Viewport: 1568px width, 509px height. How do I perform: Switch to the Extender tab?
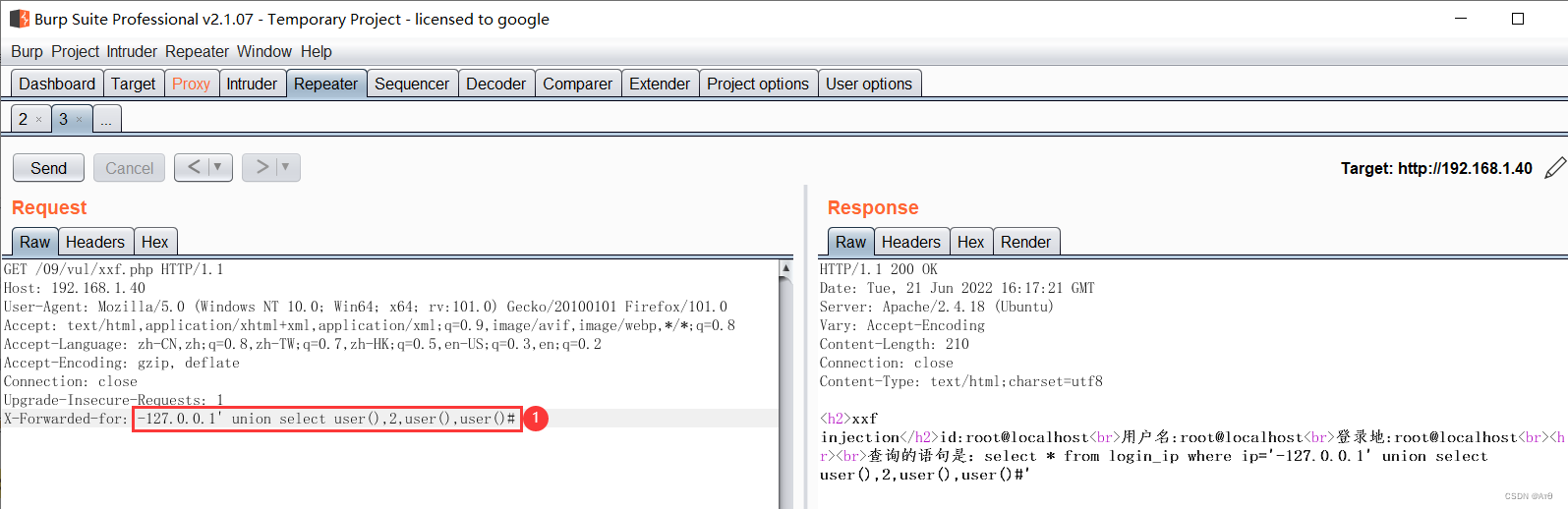point(660,84)
